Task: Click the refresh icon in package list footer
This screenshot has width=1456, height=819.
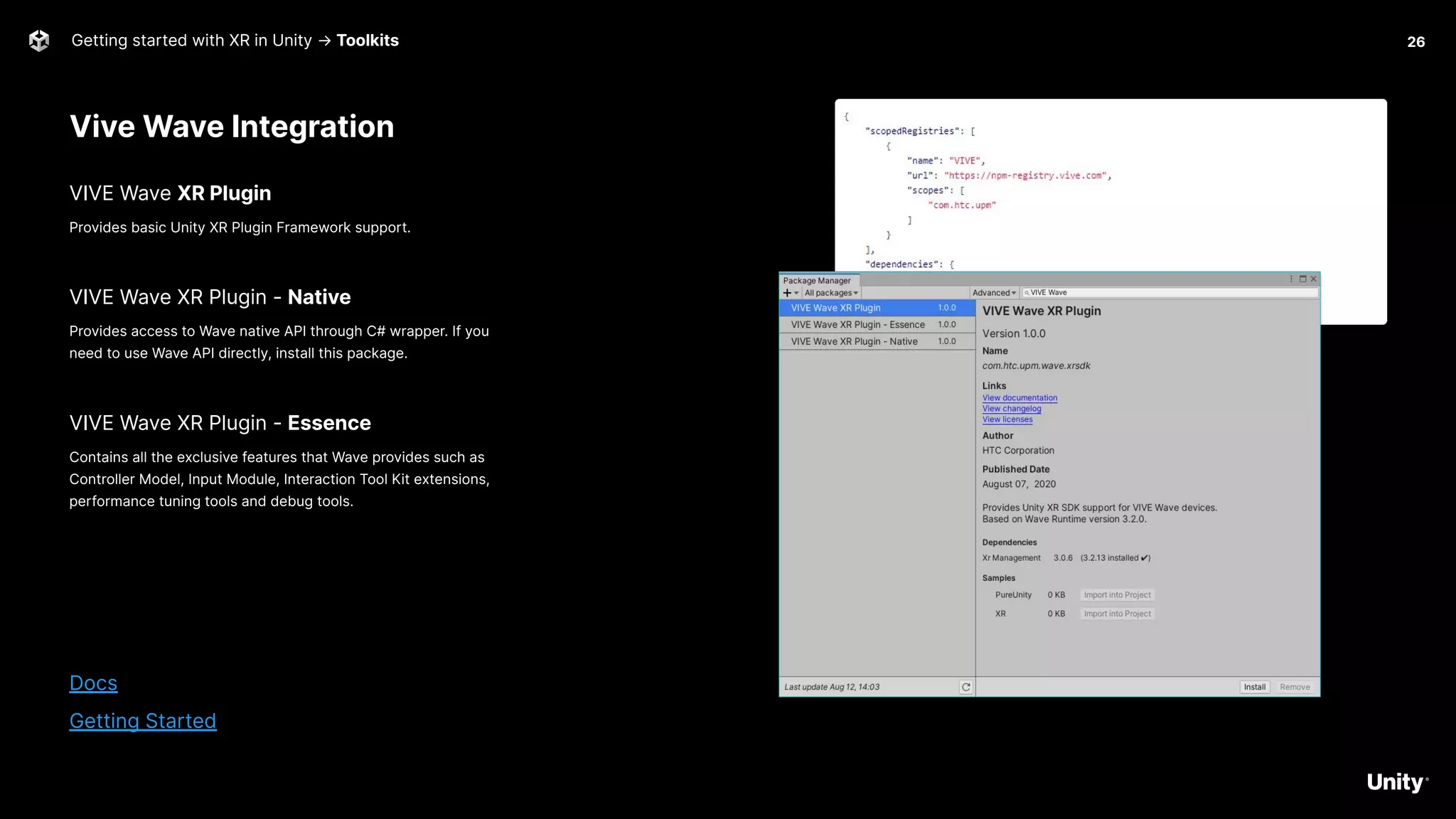Action: pyautogui.click(x=965, y=687)
